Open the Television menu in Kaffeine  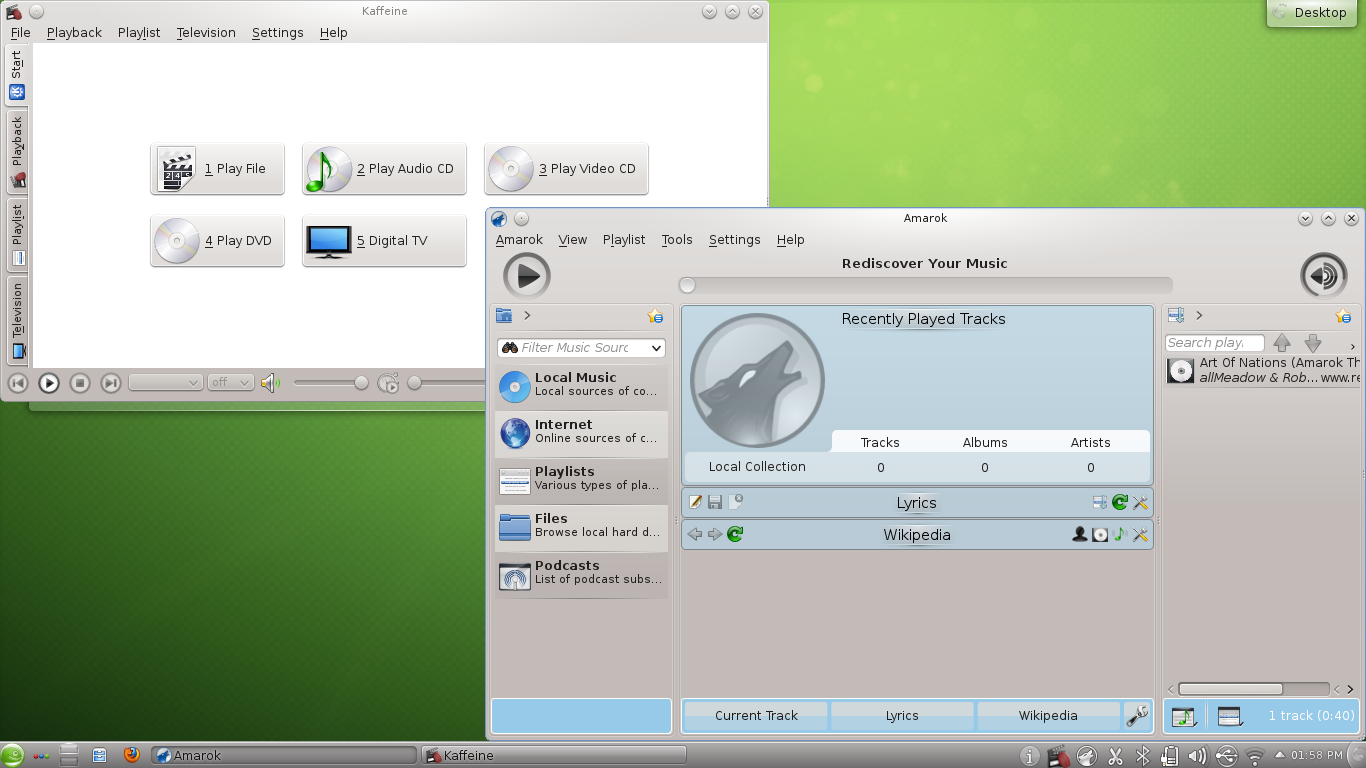(206, 33)
